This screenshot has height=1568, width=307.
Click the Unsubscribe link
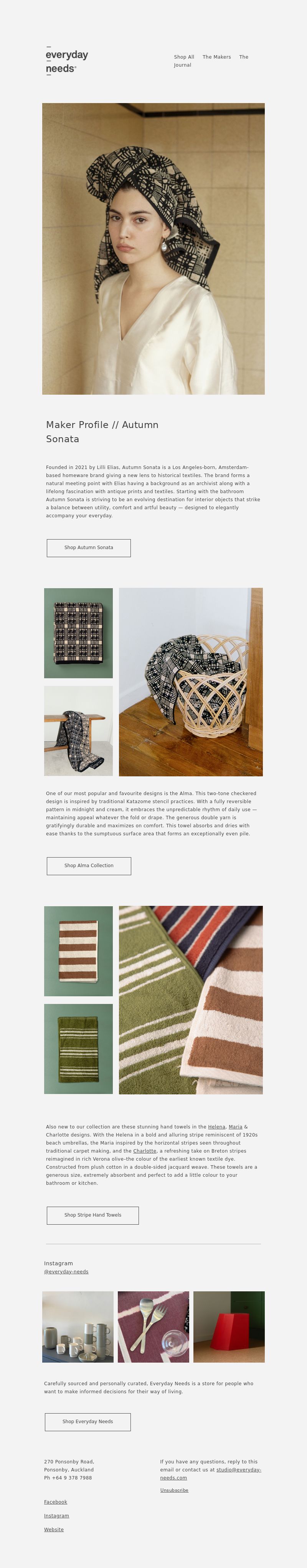pyautogui.click(x=174, y=1491)
